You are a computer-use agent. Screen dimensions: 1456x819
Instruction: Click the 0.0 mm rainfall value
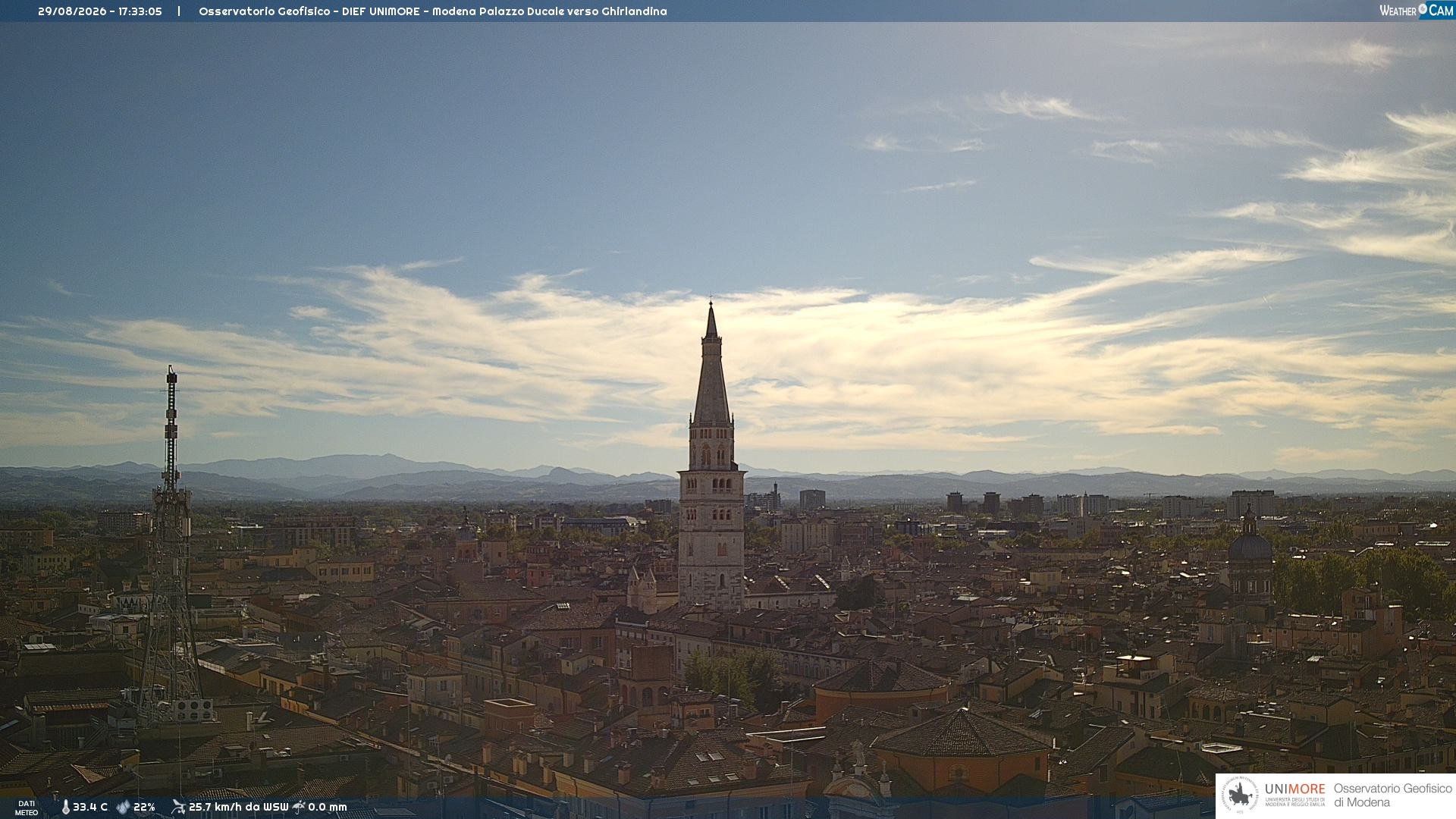point(328,807)
